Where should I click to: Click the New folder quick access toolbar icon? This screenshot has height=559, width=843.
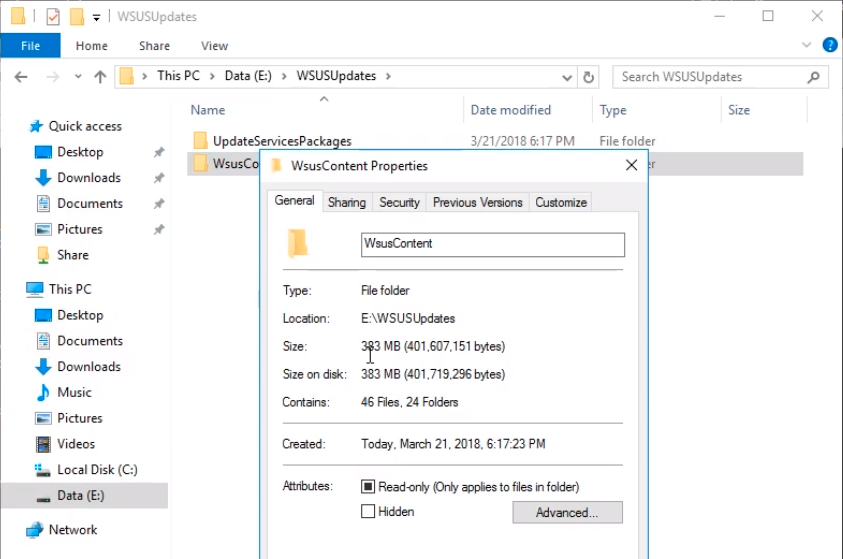[77, 17]
